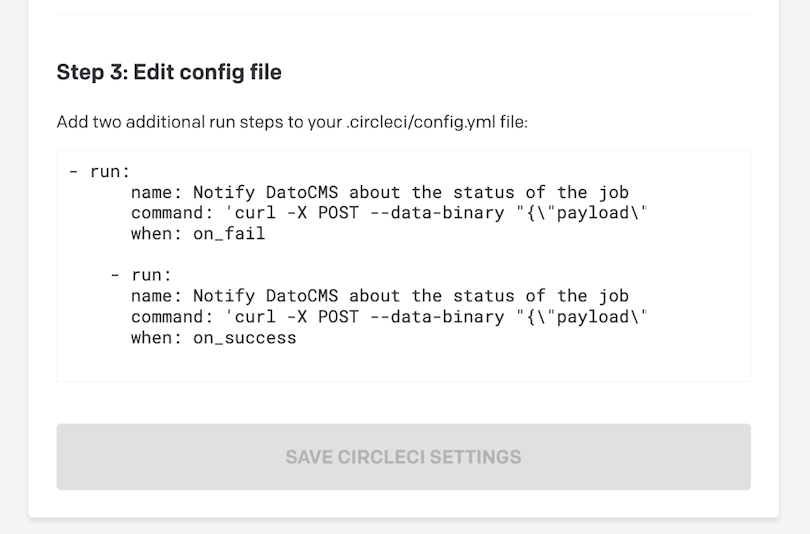The image size is (810, 534).
Task: Click 'curl' in the first command line
Action: (x=255, y=213)
